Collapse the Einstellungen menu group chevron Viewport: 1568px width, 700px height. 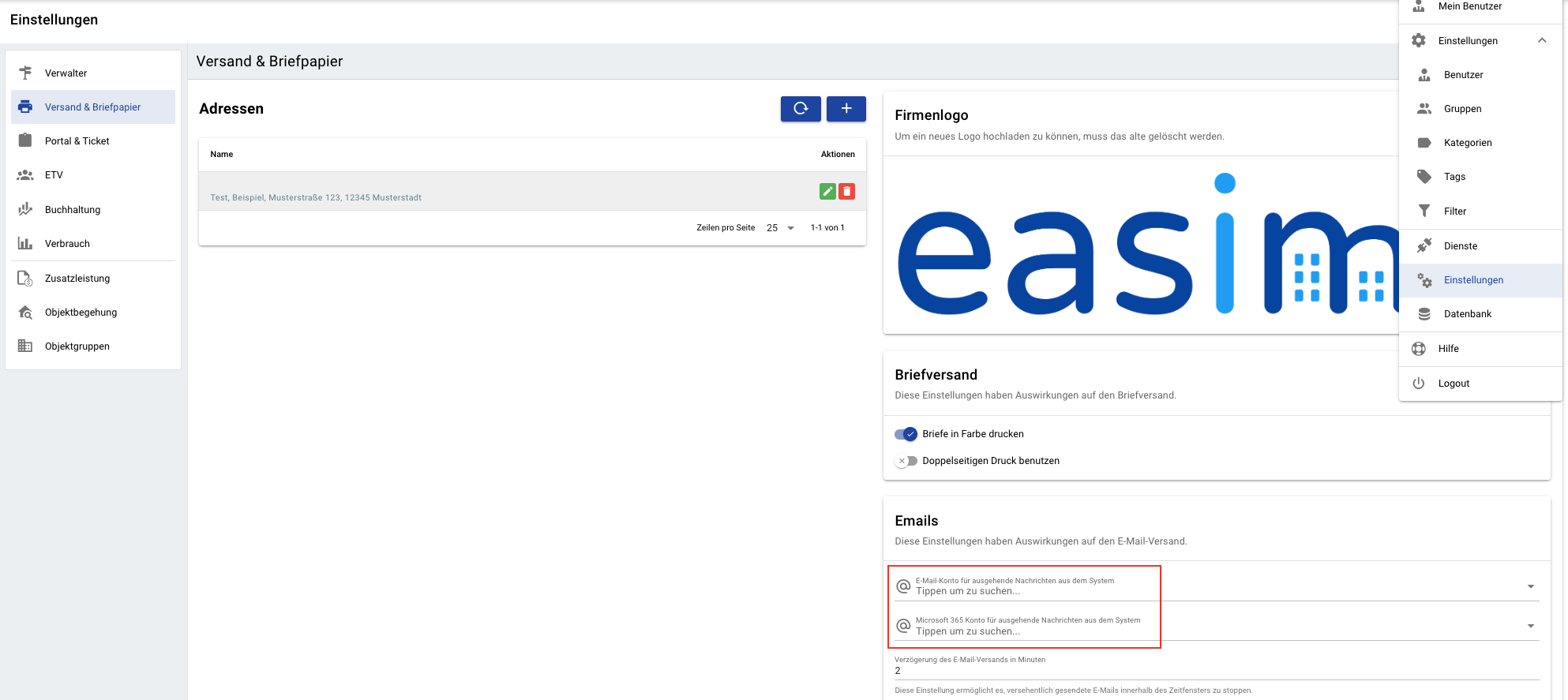point(1542,40)
